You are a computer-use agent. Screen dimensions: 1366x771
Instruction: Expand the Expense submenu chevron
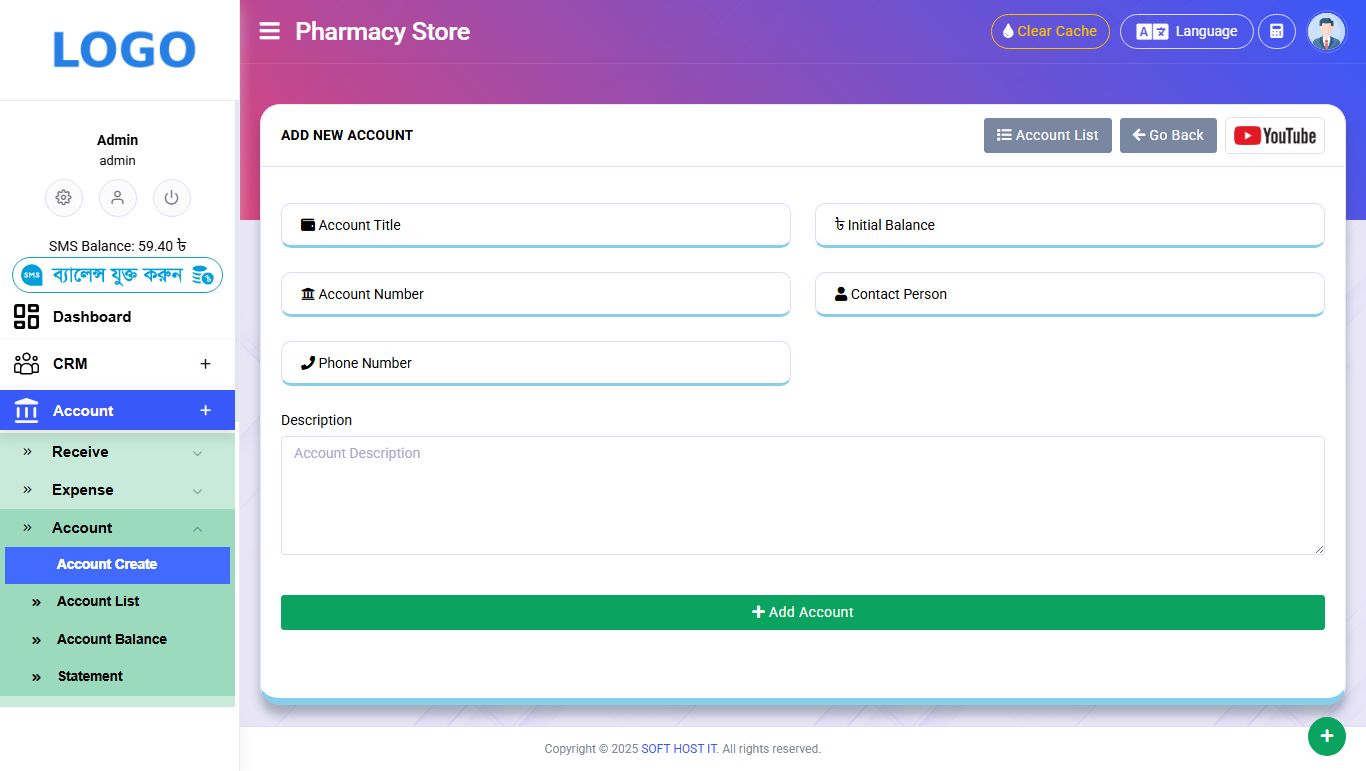click(x=197, y=491)
